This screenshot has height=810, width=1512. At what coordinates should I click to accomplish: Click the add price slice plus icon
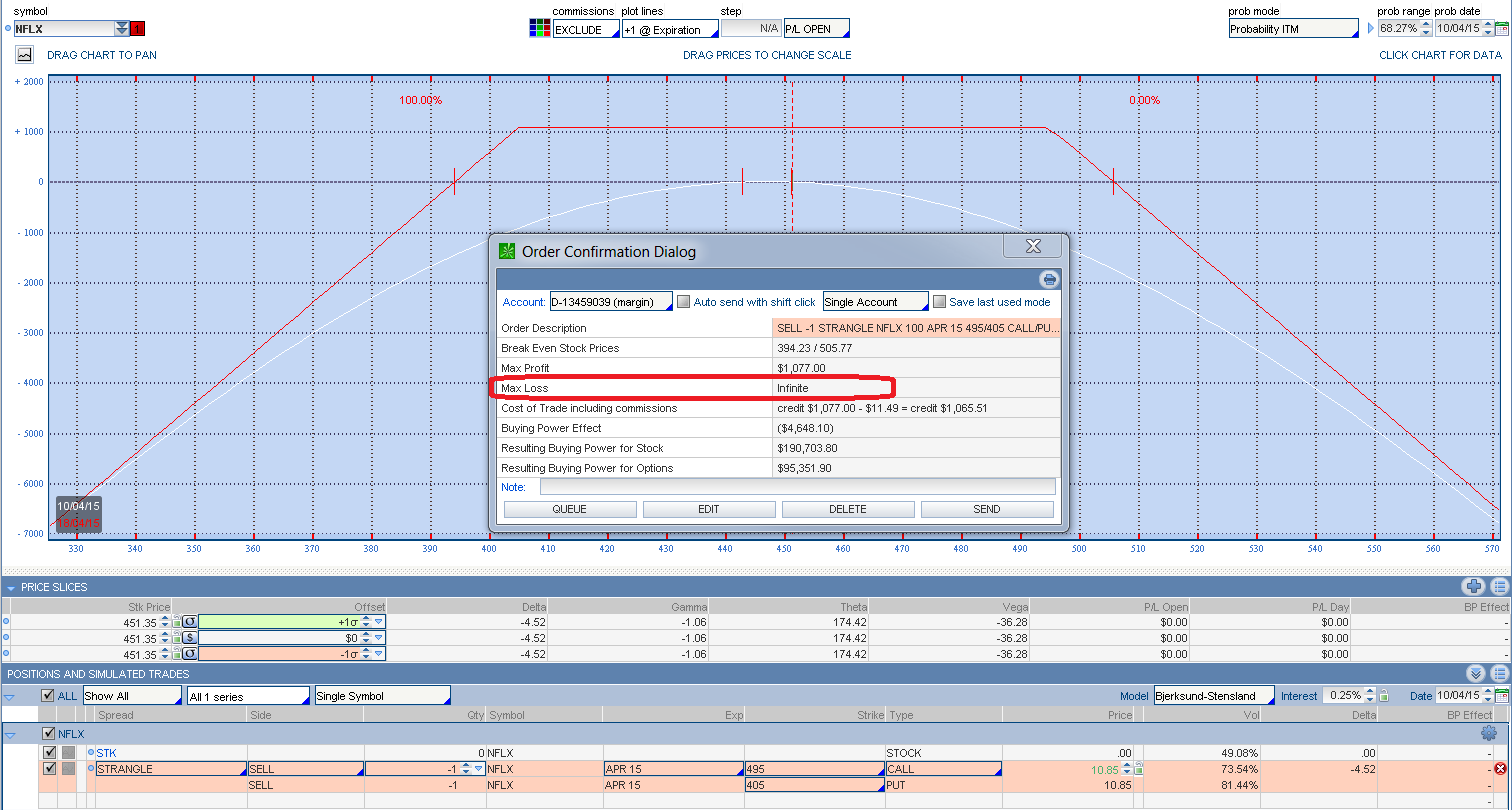1472,587
